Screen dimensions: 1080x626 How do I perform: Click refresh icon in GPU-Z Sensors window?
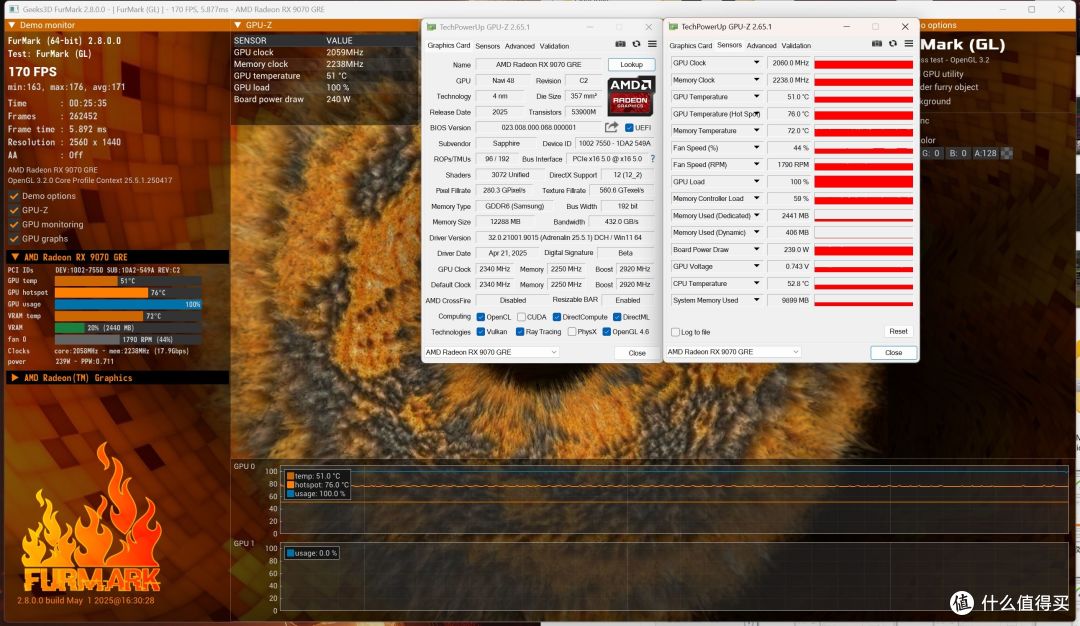click(893, 43)
